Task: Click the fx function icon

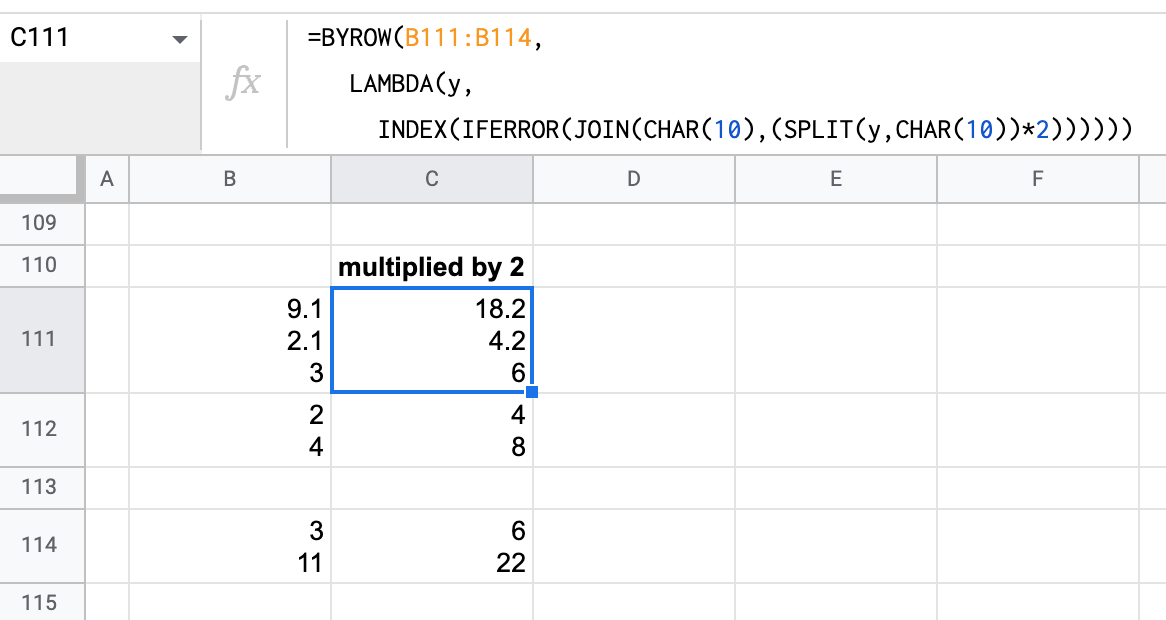Action: [x=243, y=83]
